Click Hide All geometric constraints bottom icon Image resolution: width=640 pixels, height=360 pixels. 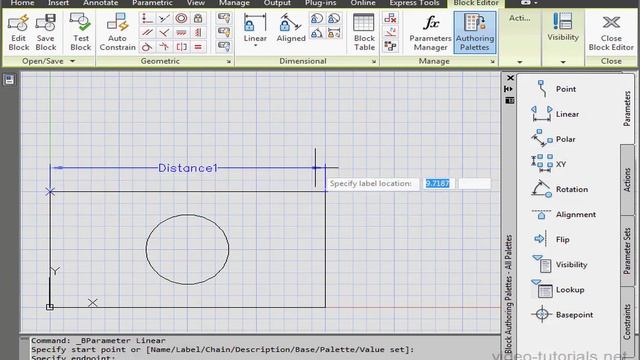pos(224,47)
